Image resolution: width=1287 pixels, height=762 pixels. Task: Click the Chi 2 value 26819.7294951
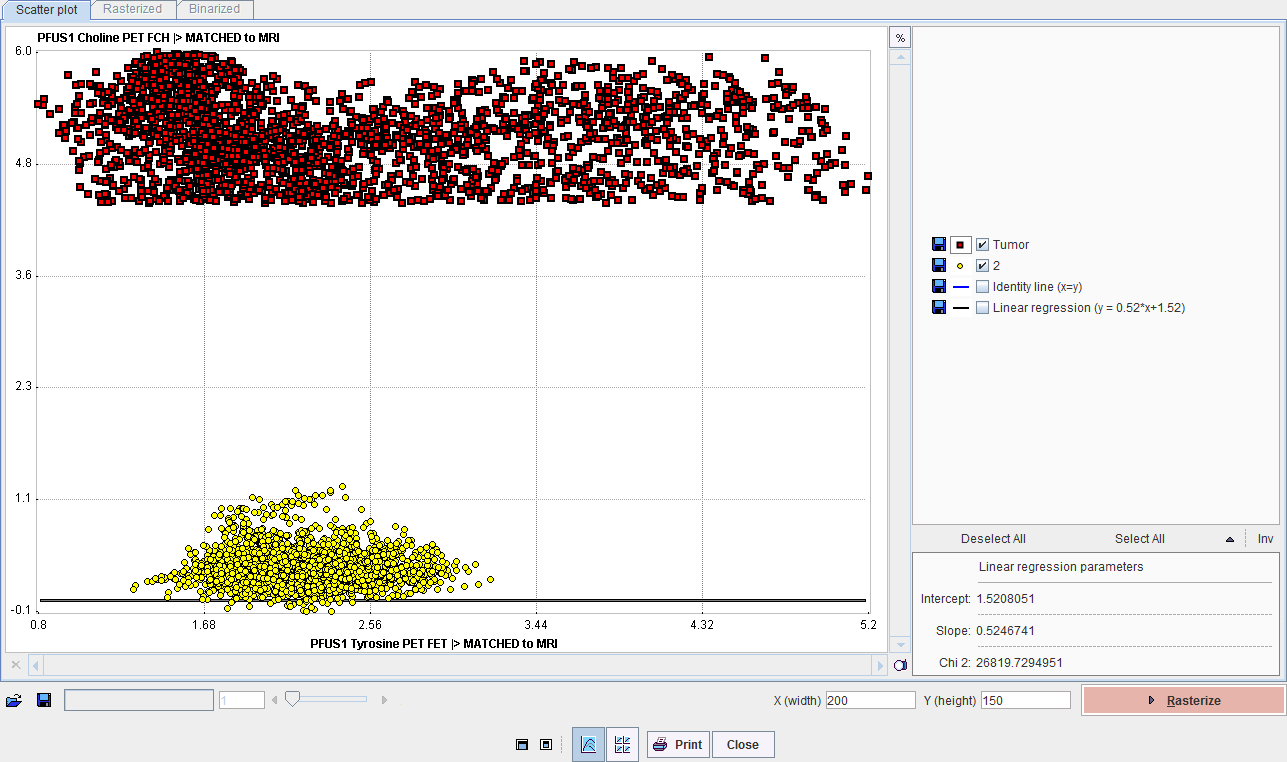click(1019, 663)
